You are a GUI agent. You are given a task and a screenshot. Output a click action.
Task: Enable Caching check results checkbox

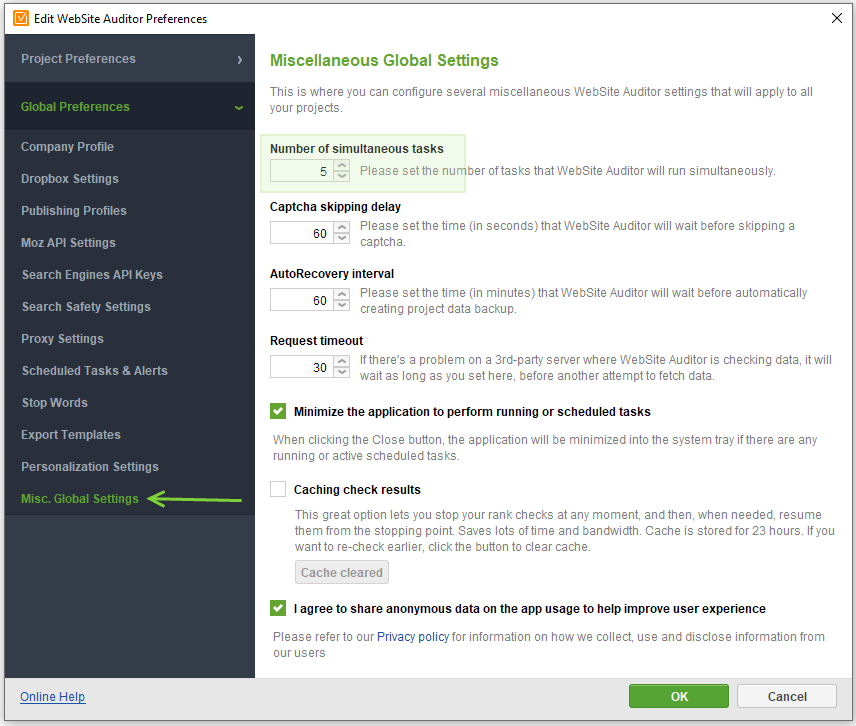click(x=278, y=489)
